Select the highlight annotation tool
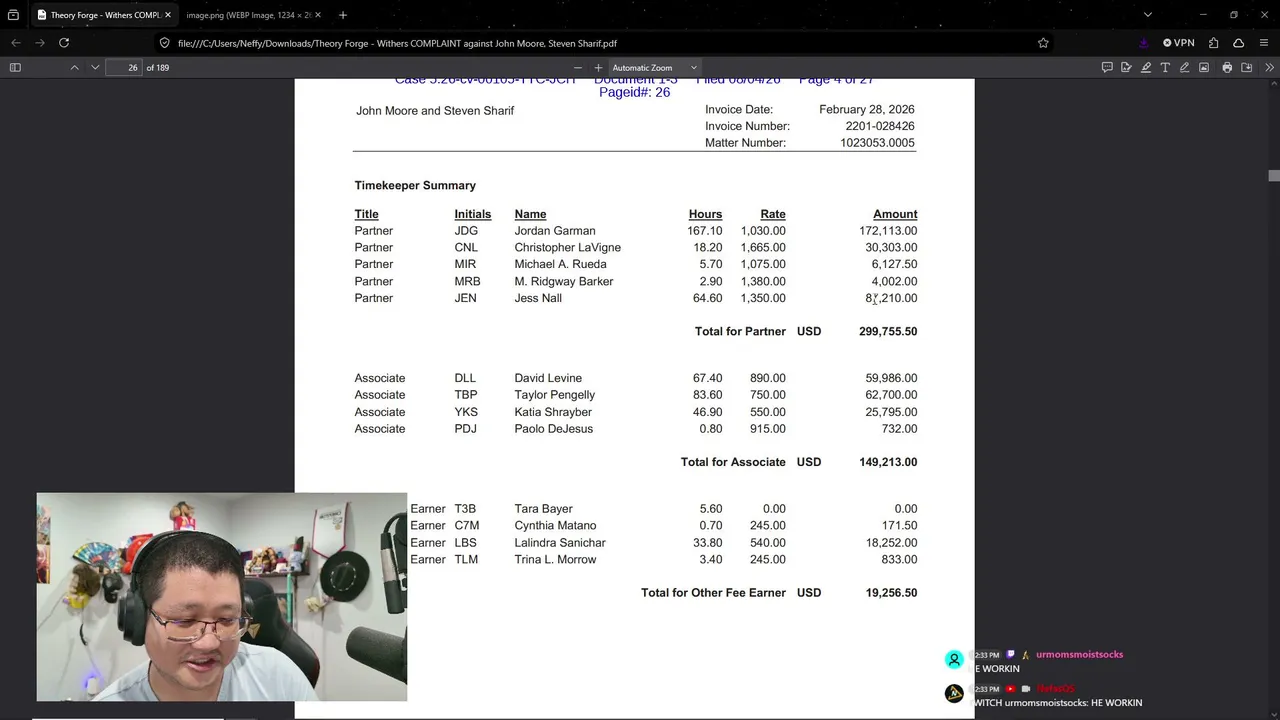This screenshot has height=720, width=1280. pos(1146,67)
